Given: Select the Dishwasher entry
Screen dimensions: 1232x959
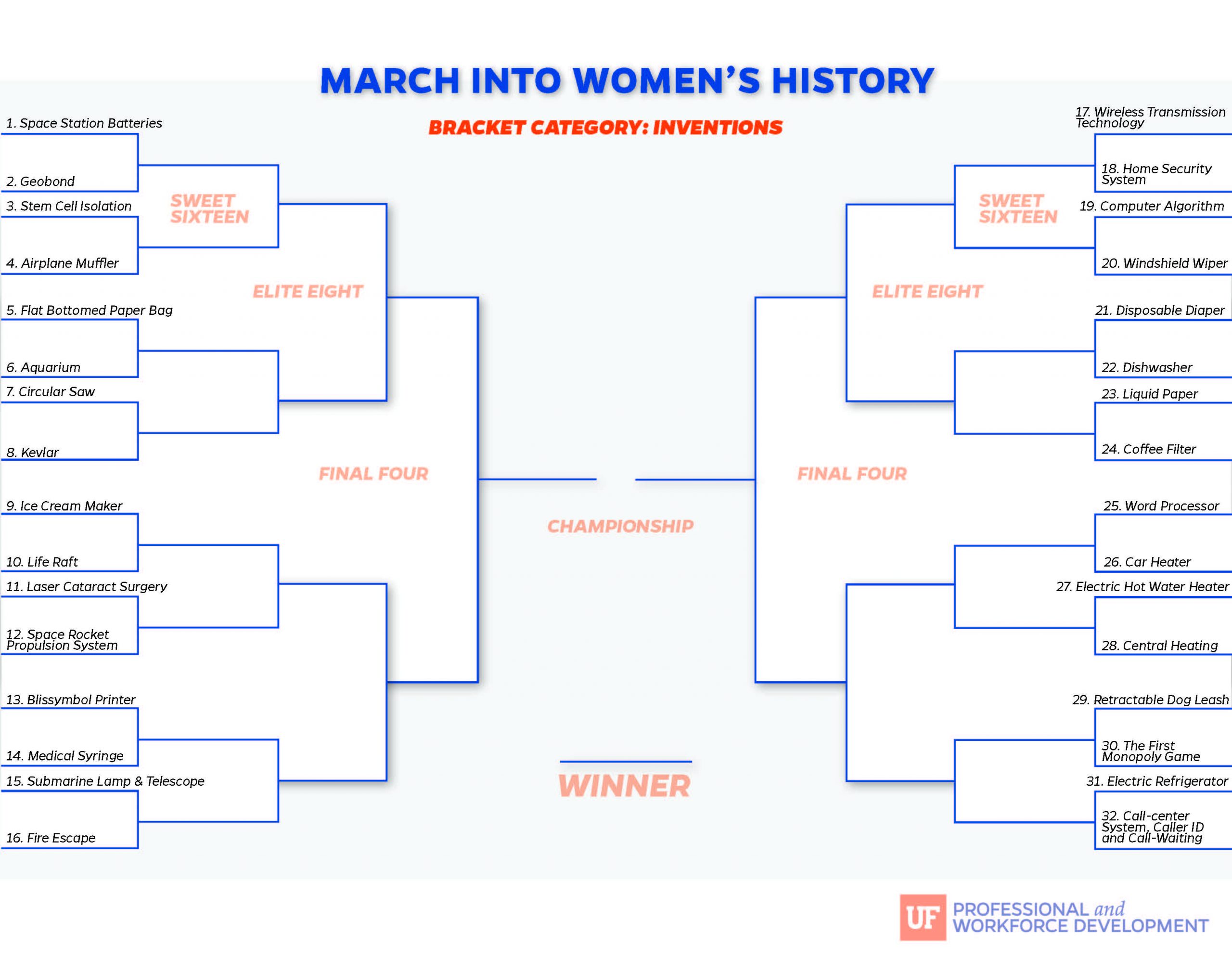Looking at the screenshot, I should [x=1147, y=367].
